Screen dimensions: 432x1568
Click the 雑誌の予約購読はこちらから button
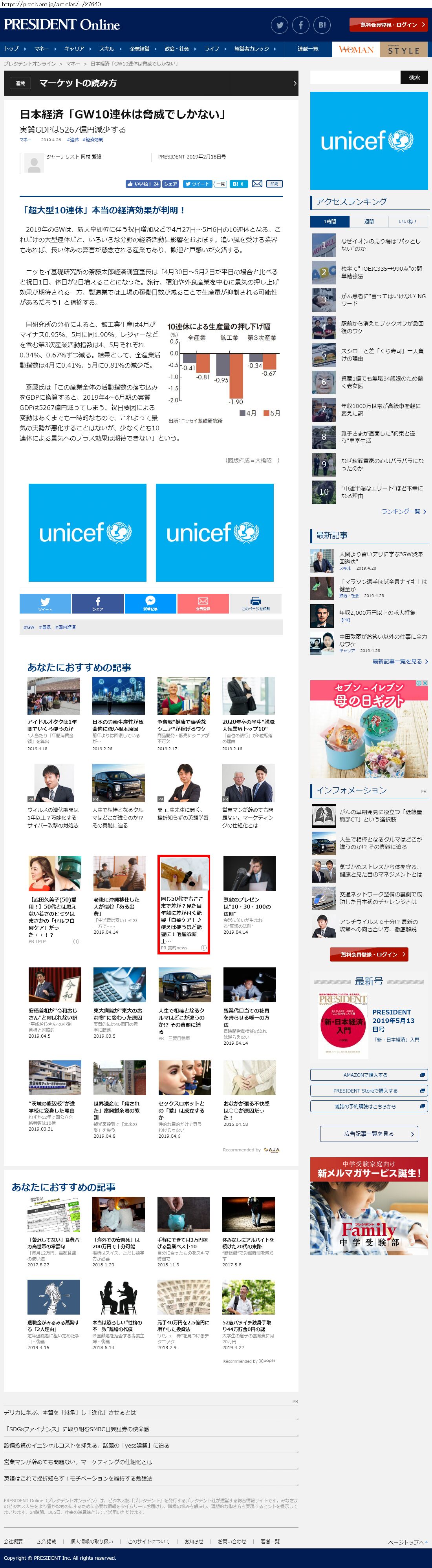[369, 1106]
